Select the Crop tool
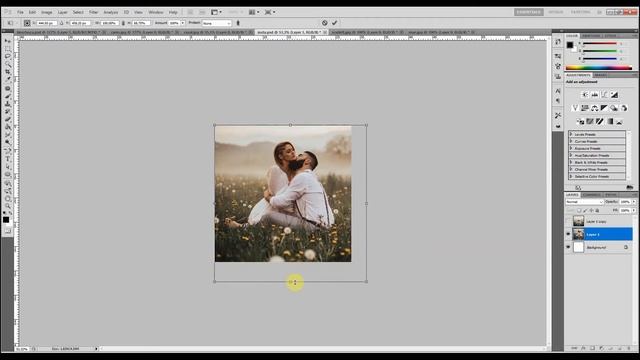 point(7,72)
